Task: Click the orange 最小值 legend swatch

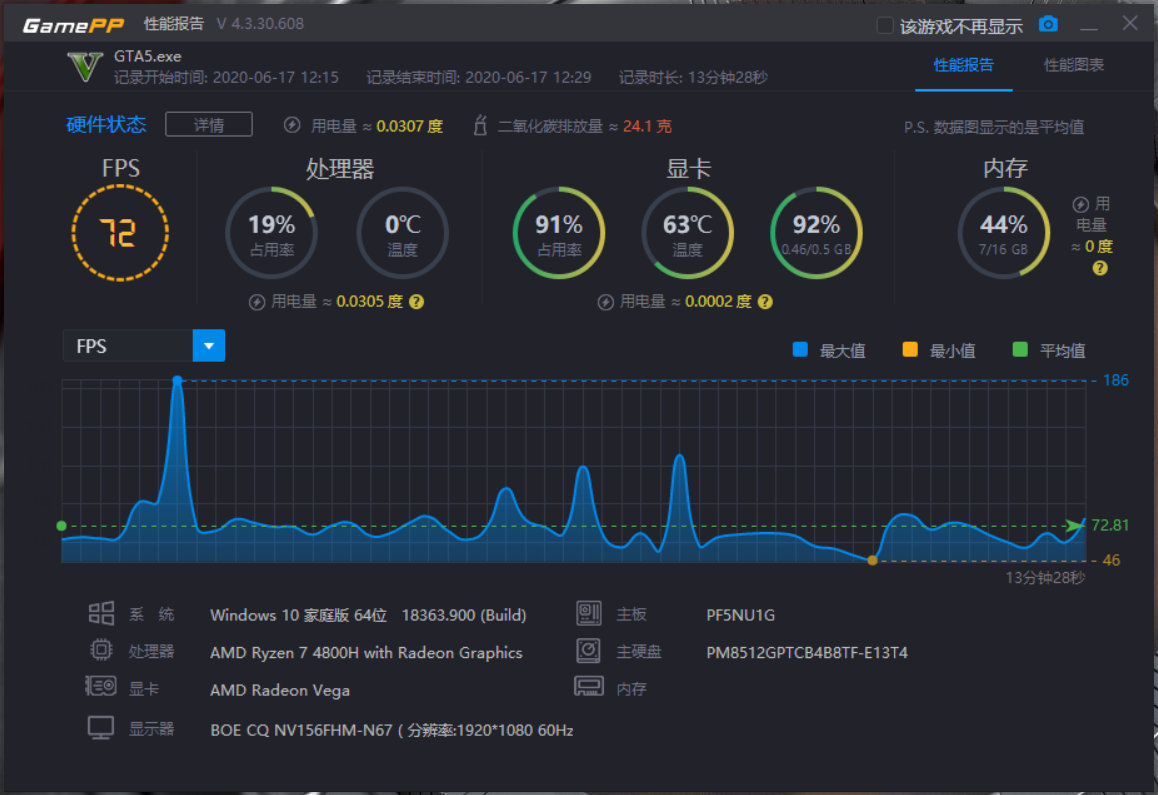Action: coord(910,349)
